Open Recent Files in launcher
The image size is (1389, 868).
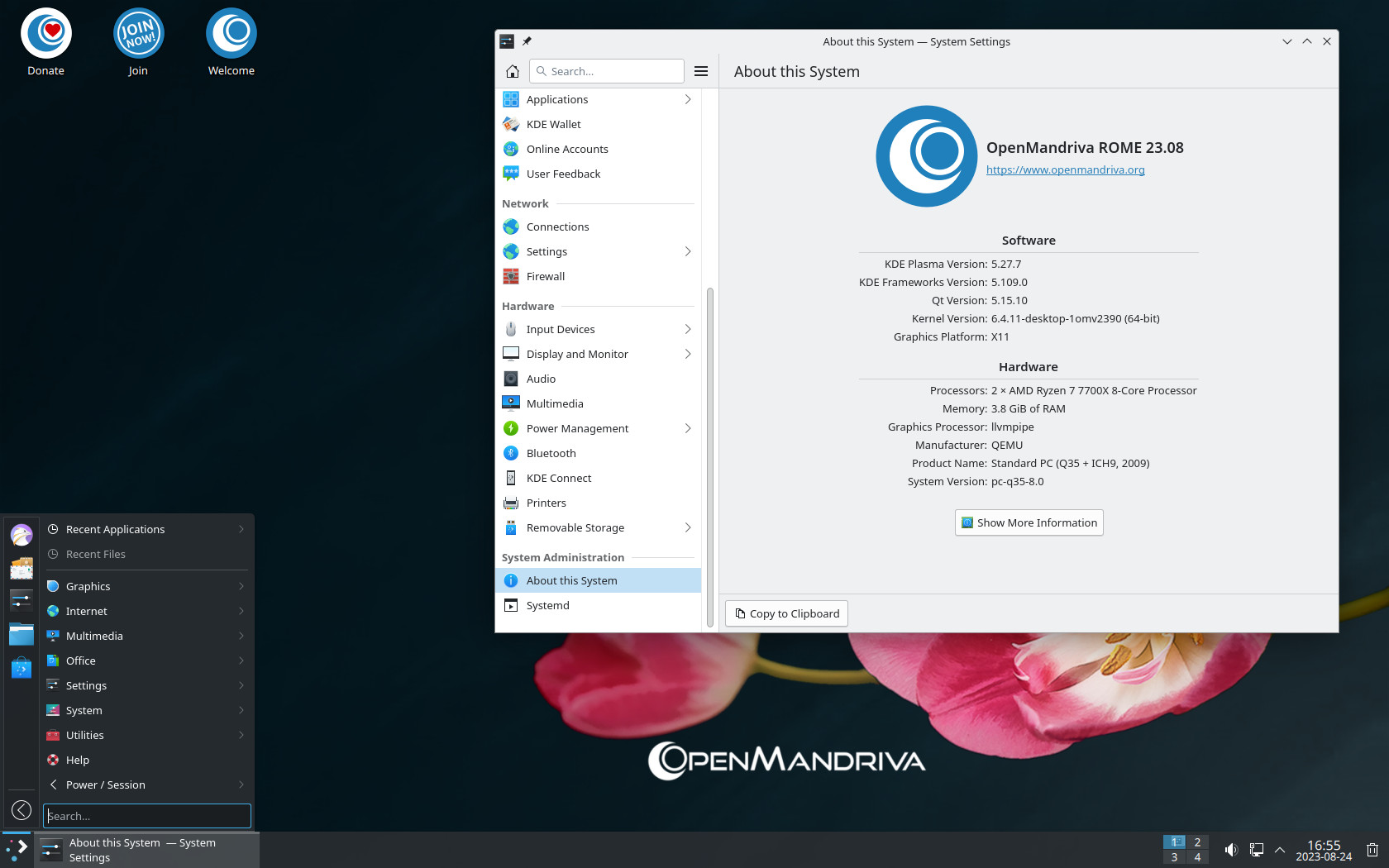click(146, 554)
